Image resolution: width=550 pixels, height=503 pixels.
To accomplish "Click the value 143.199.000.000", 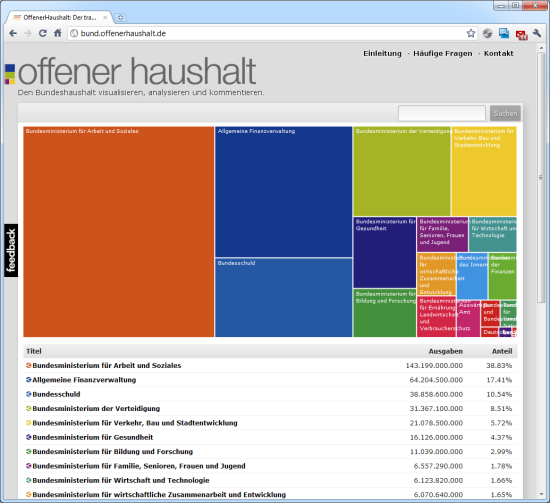I will pos(434,365).
